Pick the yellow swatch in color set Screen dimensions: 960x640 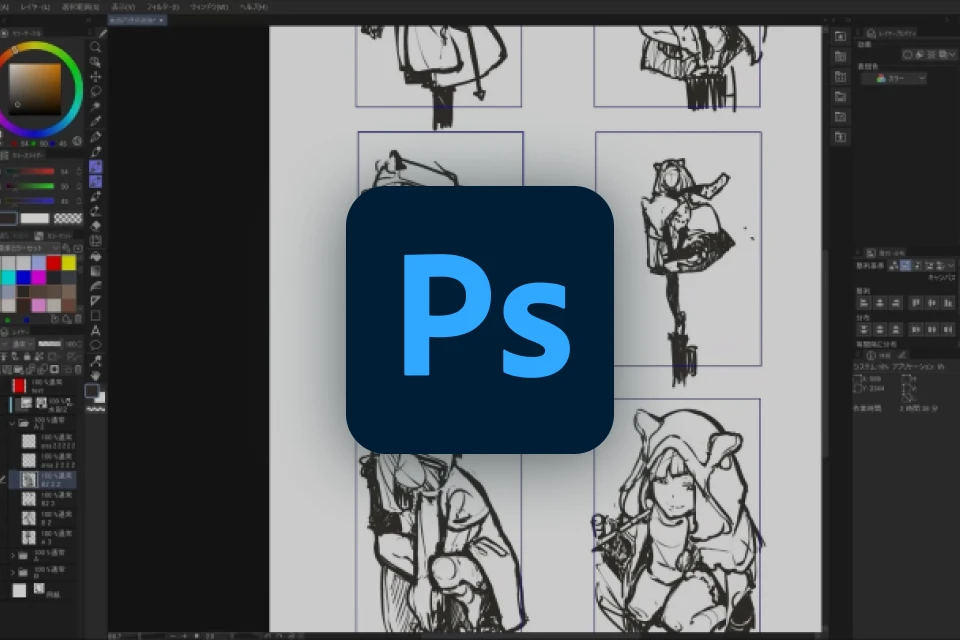pyautogui.click(x=69, y=263)
